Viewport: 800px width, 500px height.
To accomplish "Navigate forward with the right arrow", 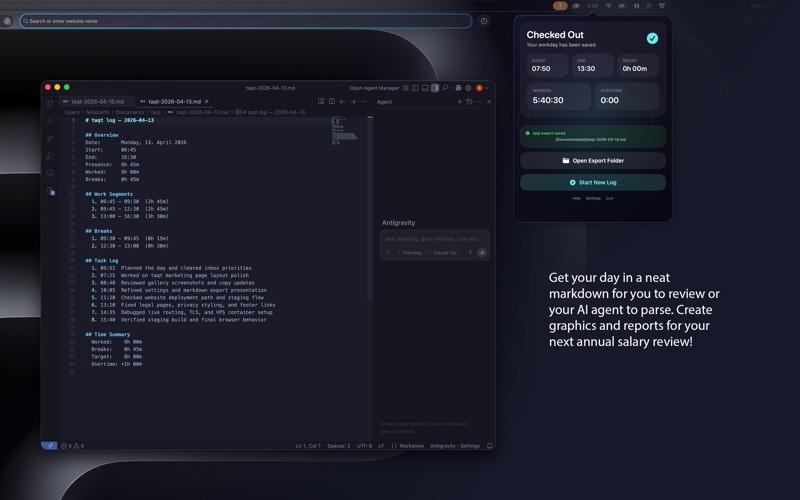I will [353, 102].
